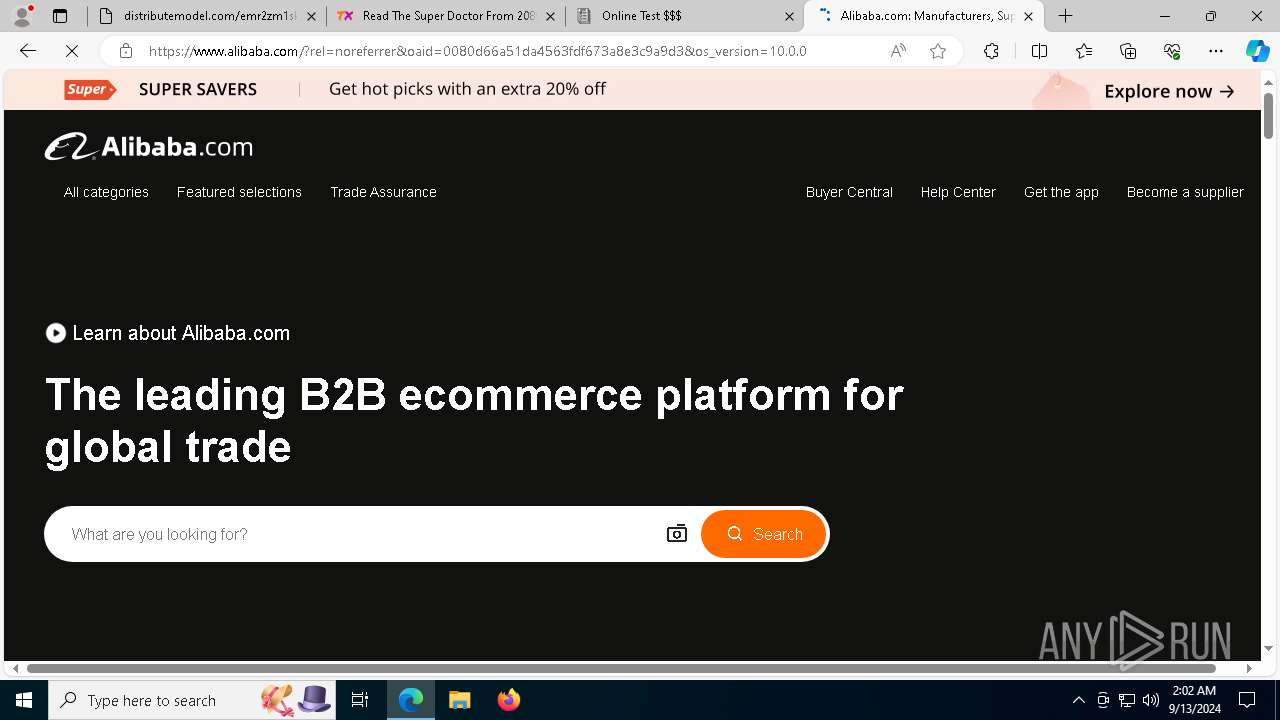Click the 'Get hot picks' banner text
Viewport: 1280px width, 720px height.
click(x=467, y=89)
